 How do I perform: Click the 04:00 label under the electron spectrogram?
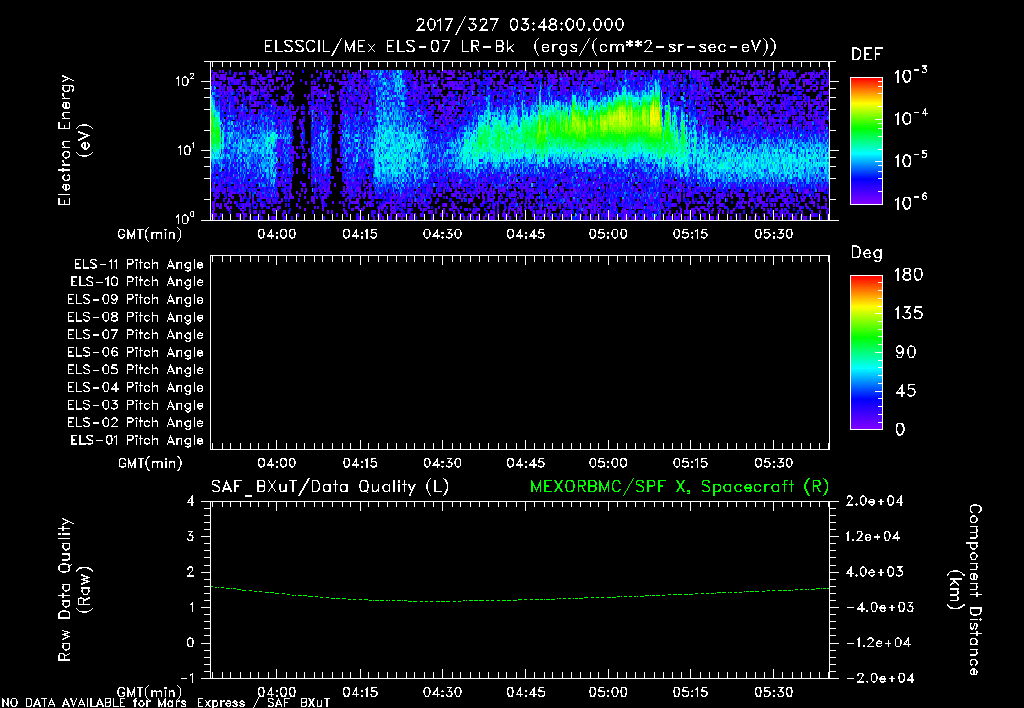276,234
